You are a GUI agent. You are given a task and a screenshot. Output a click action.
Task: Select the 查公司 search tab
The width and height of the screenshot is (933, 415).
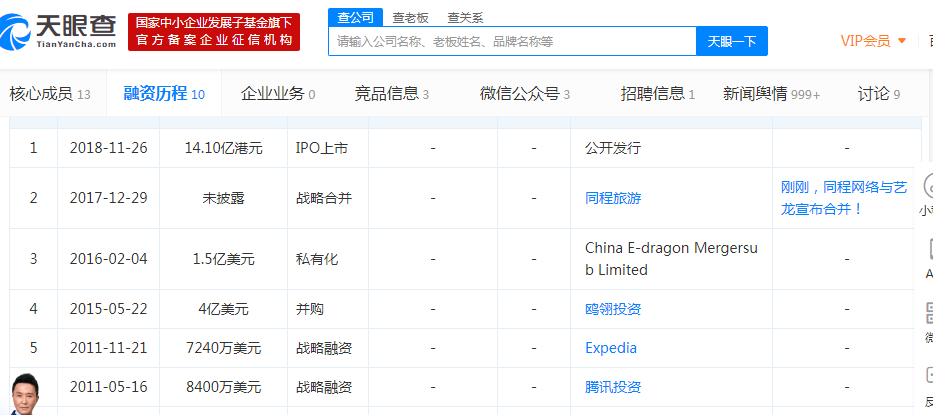point(355,17)
